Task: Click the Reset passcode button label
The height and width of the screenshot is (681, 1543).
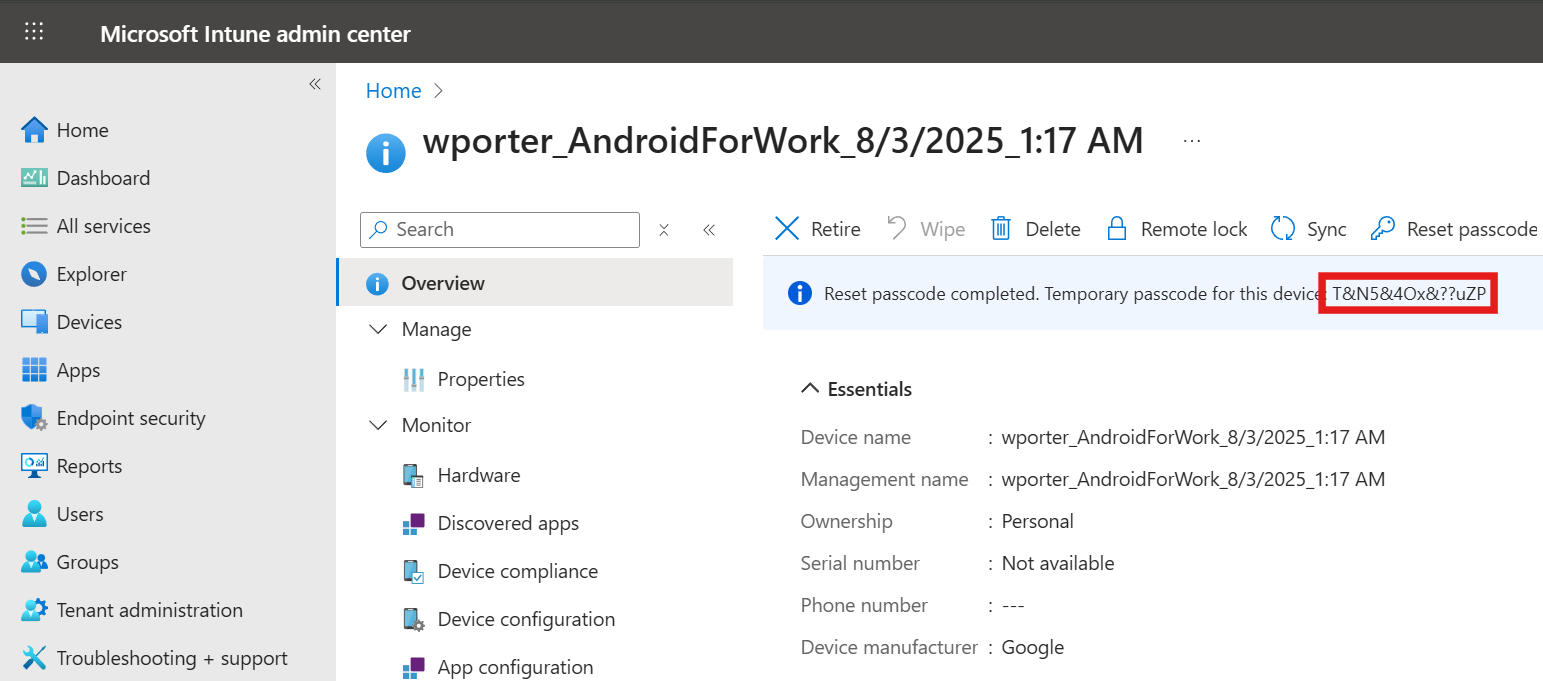Action: click(x=1472, y=229)
